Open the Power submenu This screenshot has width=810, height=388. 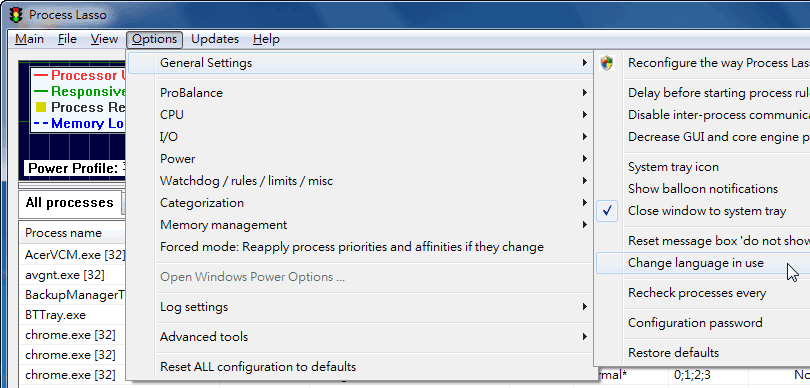point(360,159)
